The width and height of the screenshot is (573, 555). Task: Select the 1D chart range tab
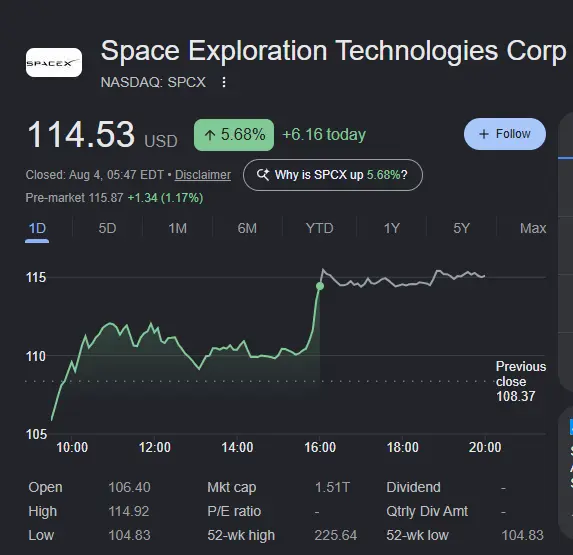(37, 228)
